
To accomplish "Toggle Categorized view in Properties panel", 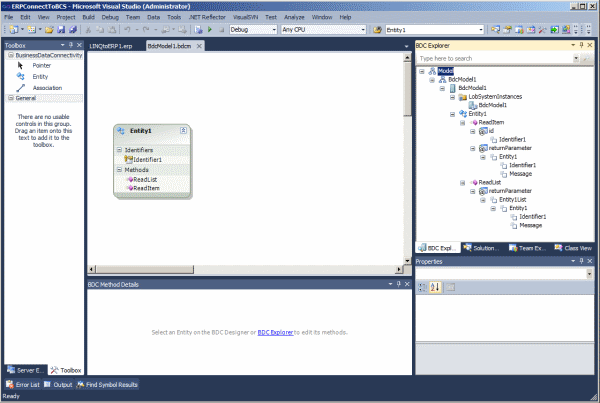I will (422, 287).
